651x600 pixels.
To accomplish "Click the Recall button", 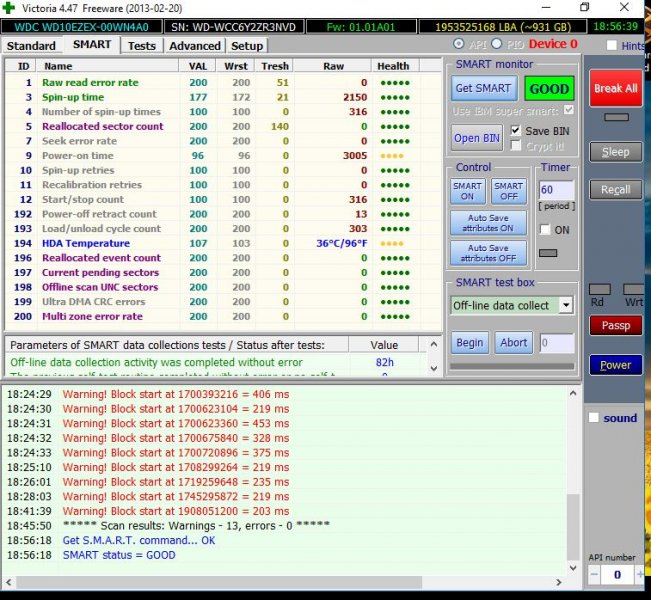I will (615, 190).
